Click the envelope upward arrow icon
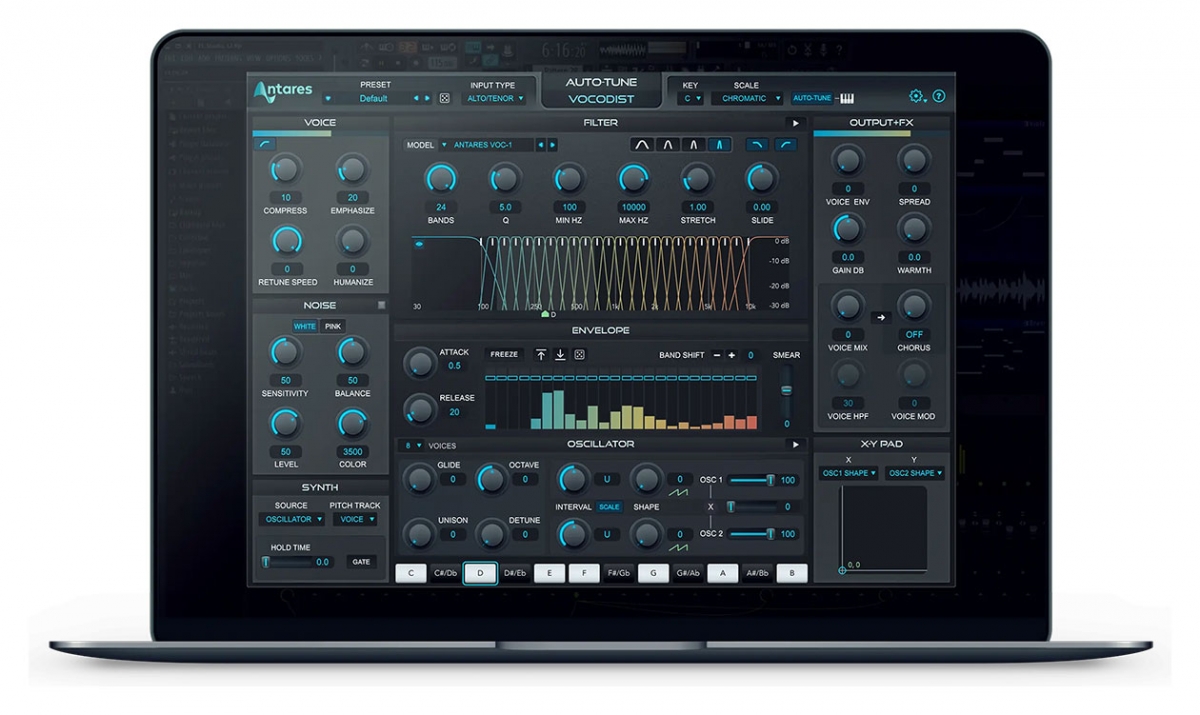1200x715 pixels. click(x=541, y=354)
